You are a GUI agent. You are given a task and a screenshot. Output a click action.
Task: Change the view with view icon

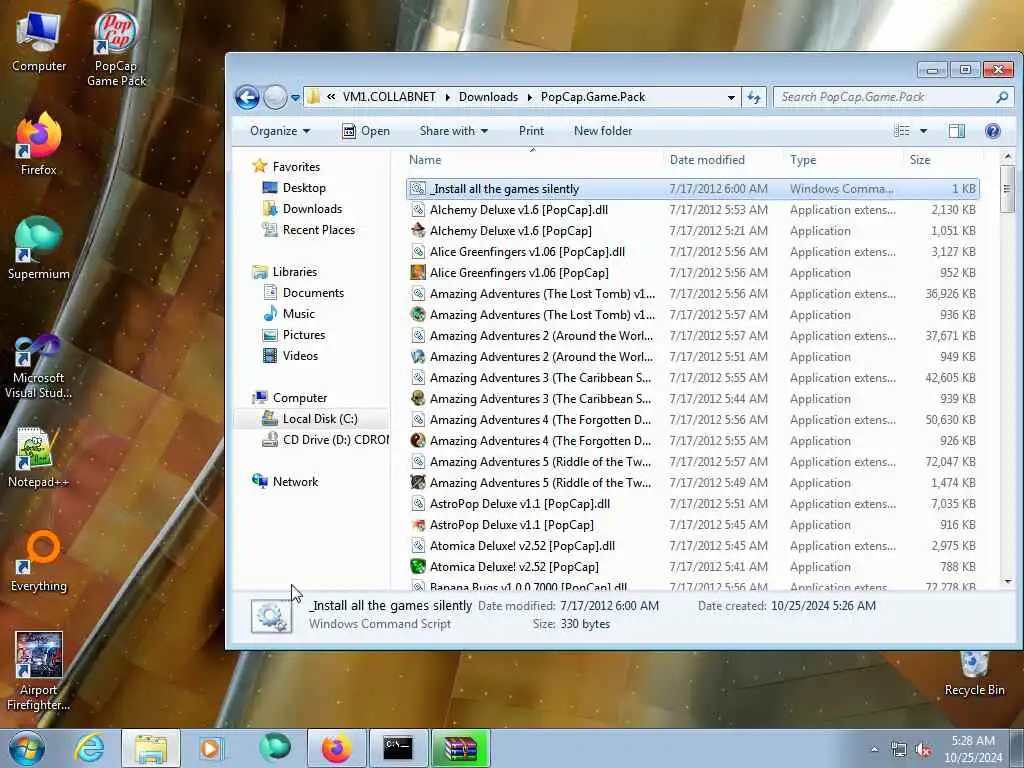[902, 131]
